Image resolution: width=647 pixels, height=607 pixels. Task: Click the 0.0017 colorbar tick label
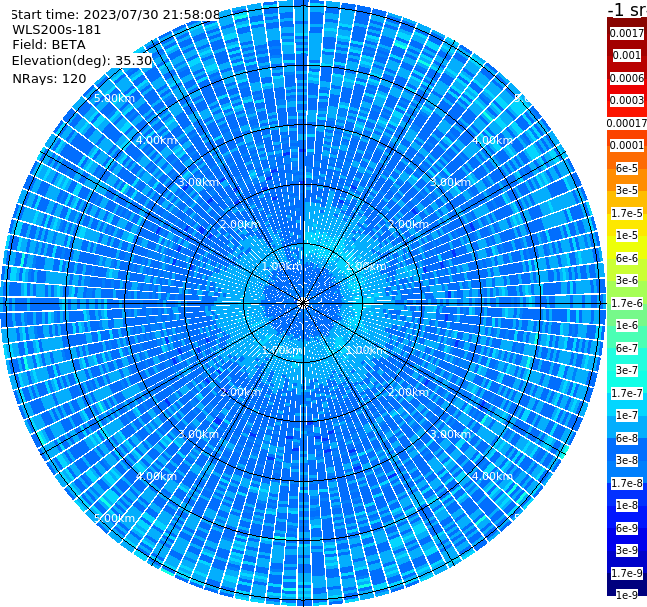[x=627, y=33]
